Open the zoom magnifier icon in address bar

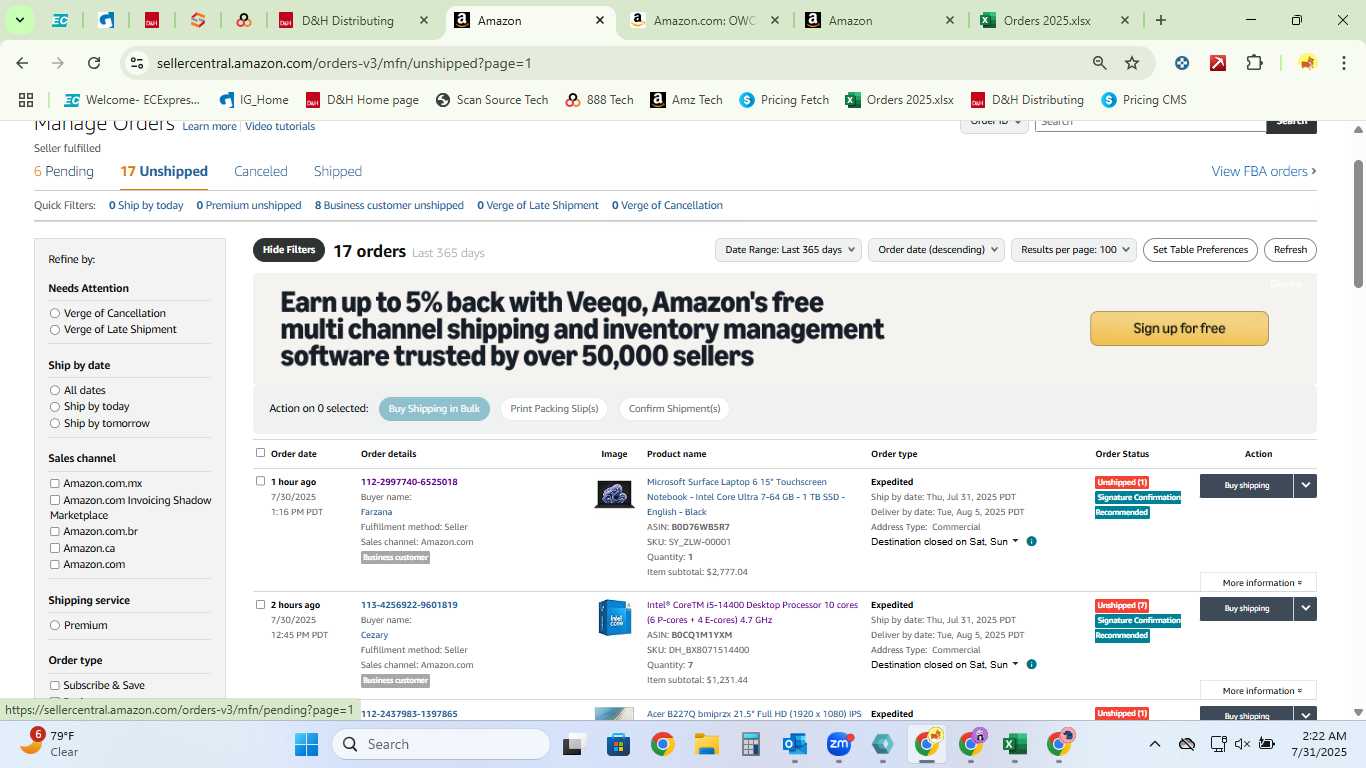coord(1099,63)
